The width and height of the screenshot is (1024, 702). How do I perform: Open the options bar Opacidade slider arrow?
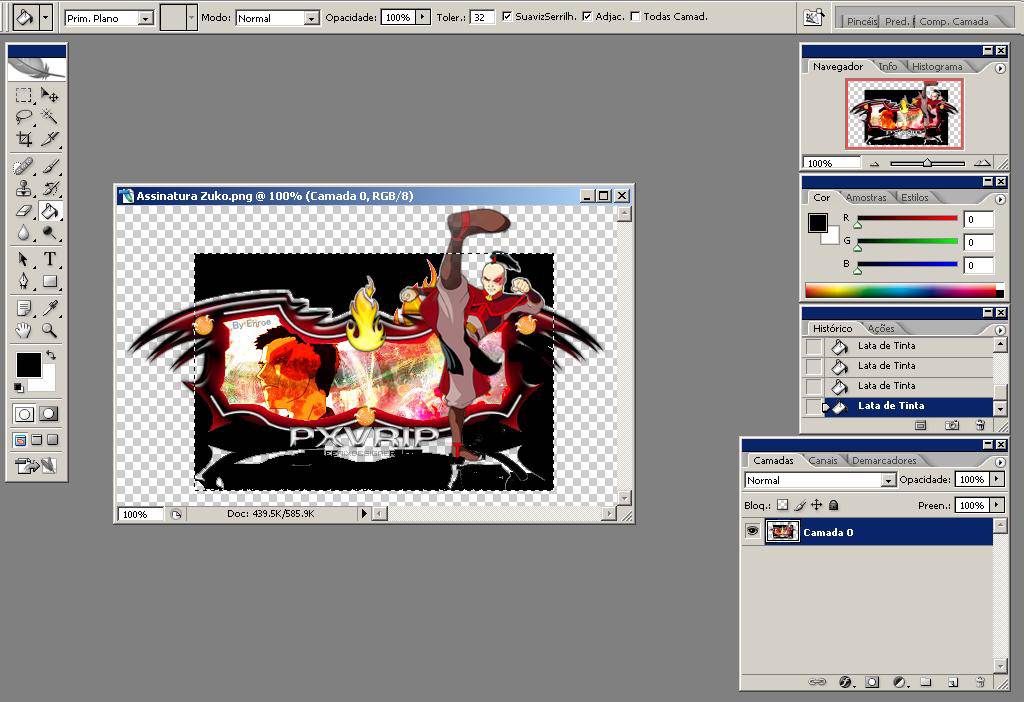click(423, 17)
